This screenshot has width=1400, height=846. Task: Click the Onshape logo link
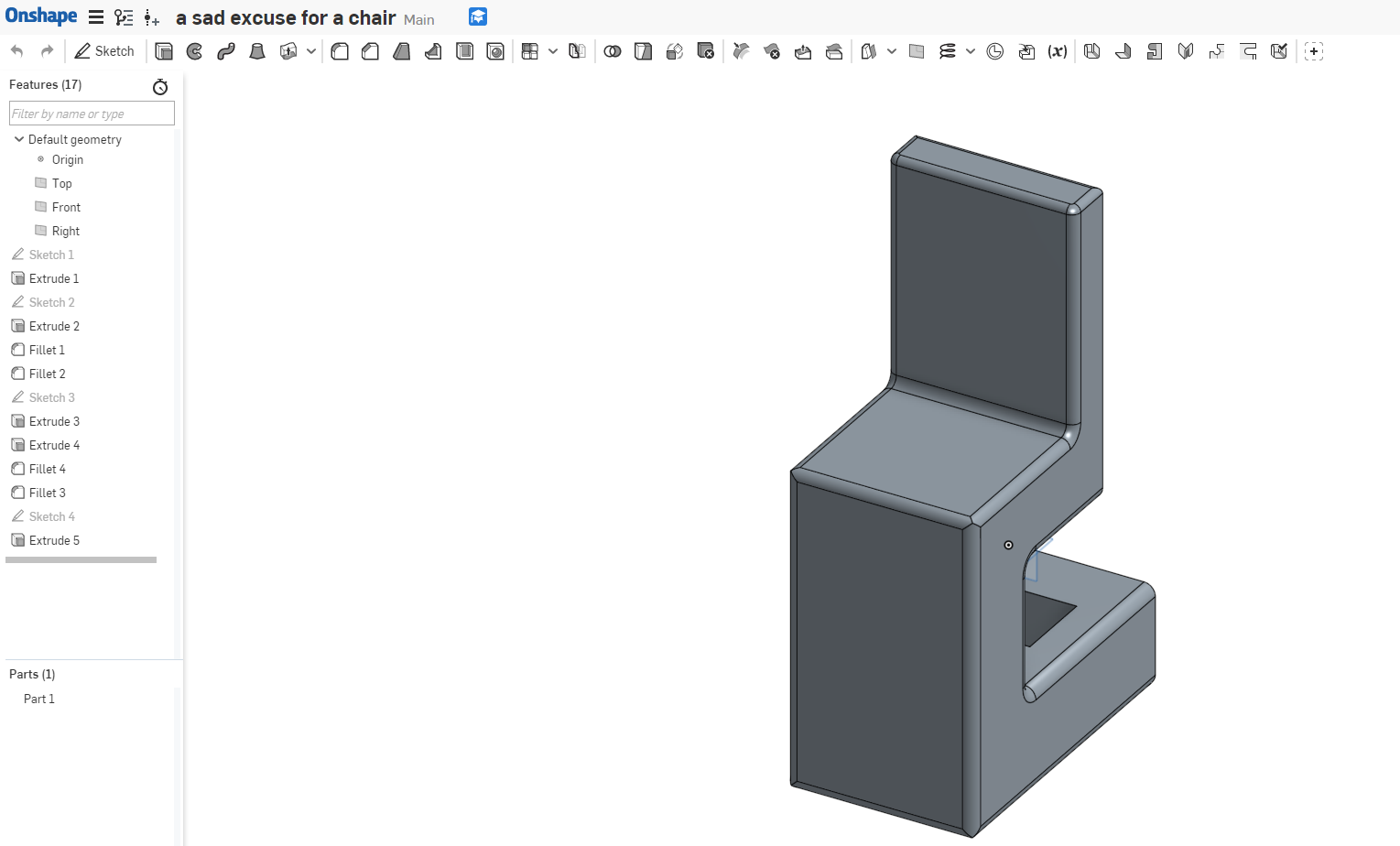[x=41, y=16]
